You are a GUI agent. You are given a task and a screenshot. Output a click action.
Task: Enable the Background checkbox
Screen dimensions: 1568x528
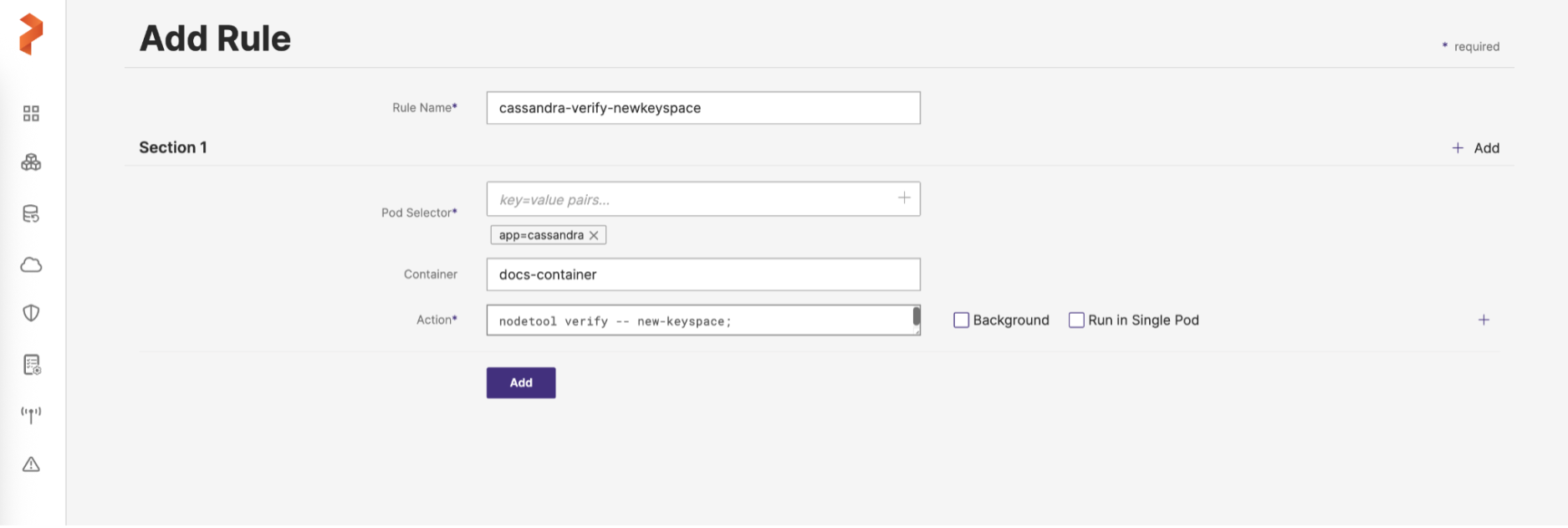click(x=962, y=320)
